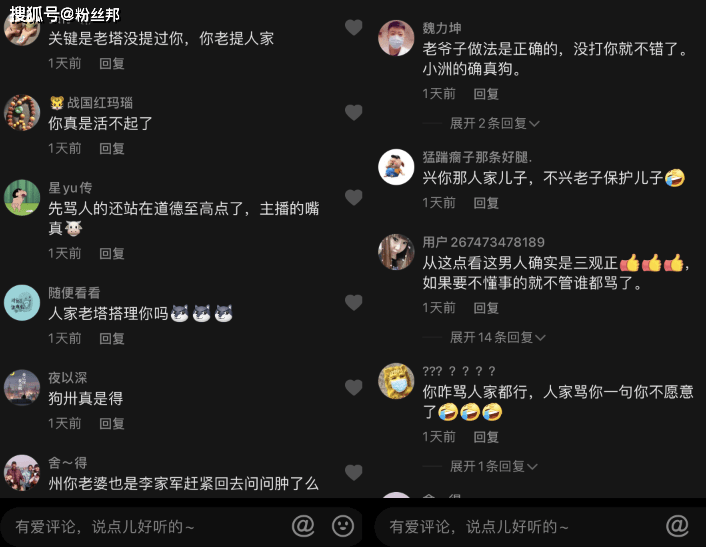This screenshot has height=547, width=706.
Task: Like 夜以深's comment with heart icon
Action: coord(353,387)
